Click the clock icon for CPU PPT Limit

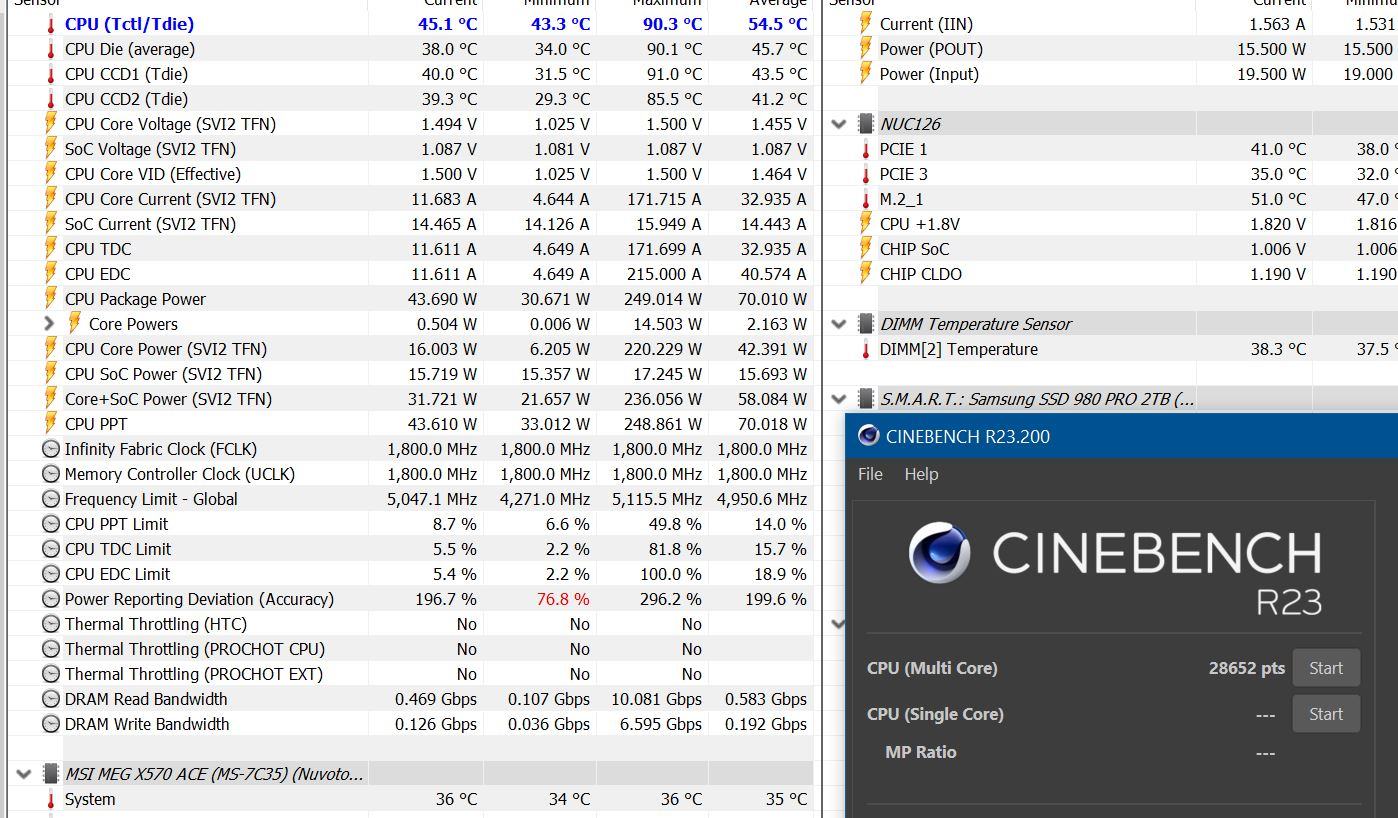pyautogui.click(x=51, y=524)
